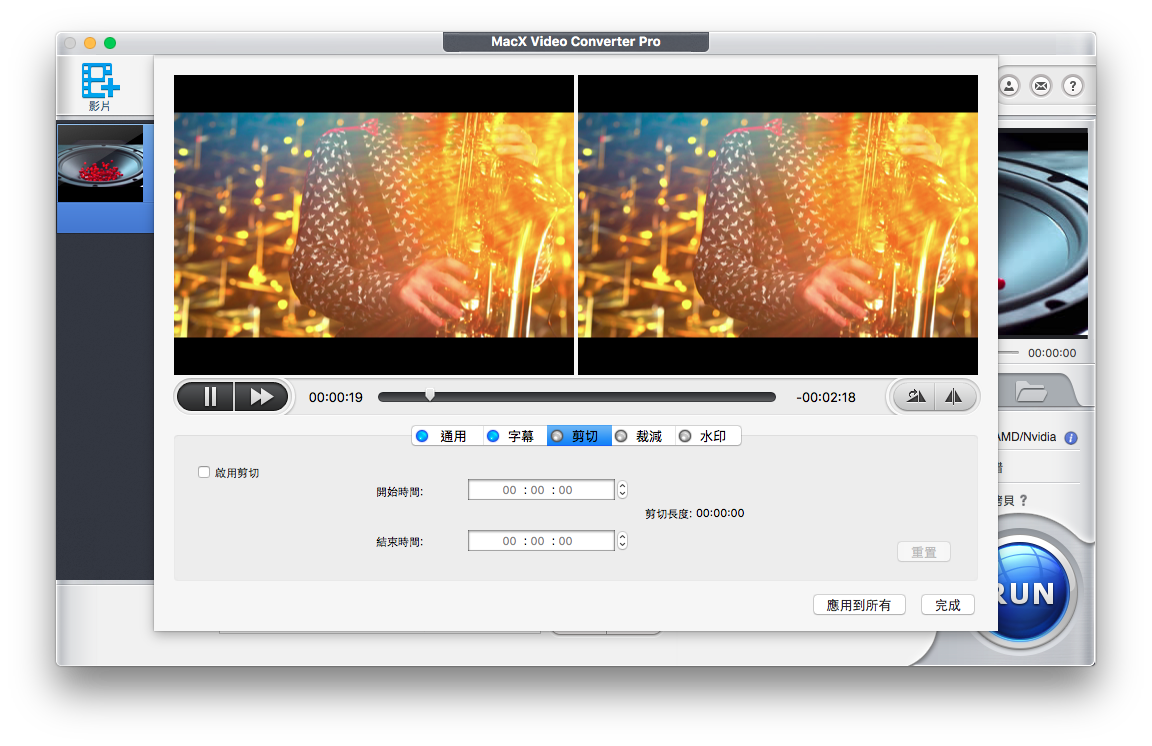Open the 水印 tab
Screen dimensions: 1152x746
[x=707, y=437]
